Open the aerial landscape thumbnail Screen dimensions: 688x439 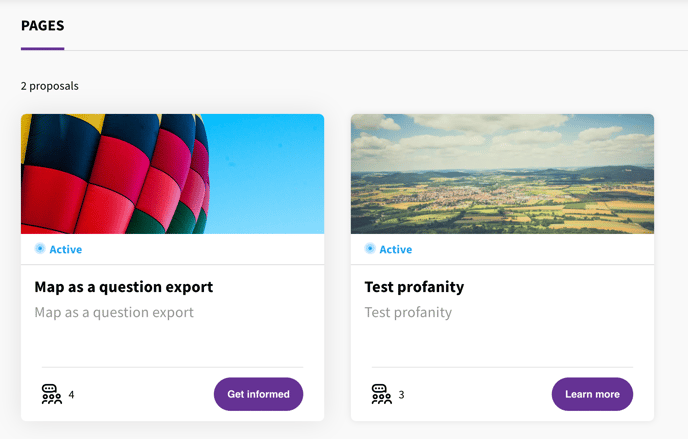[x=502, y=174]
